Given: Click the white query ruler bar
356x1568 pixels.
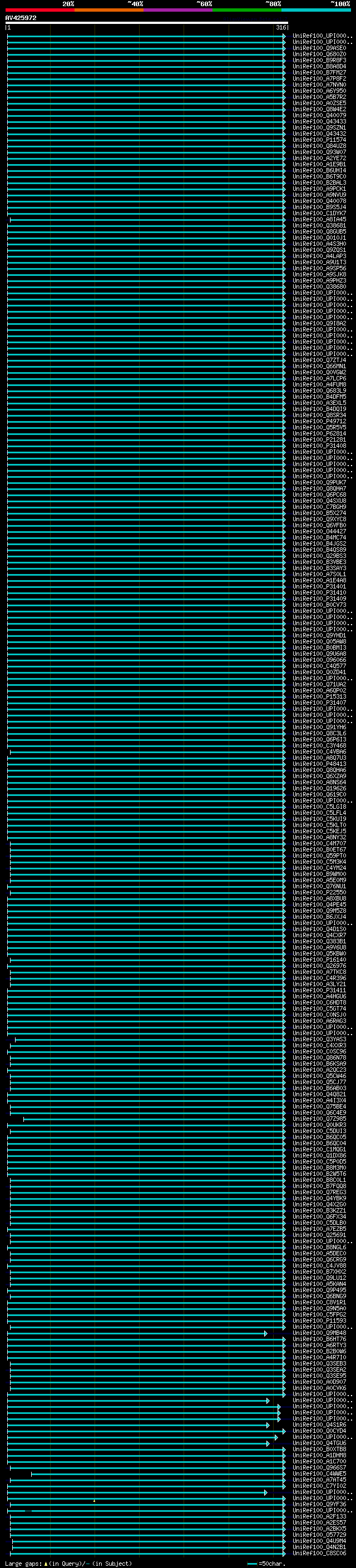Looking at the screenshot, I should click(147, 22).
